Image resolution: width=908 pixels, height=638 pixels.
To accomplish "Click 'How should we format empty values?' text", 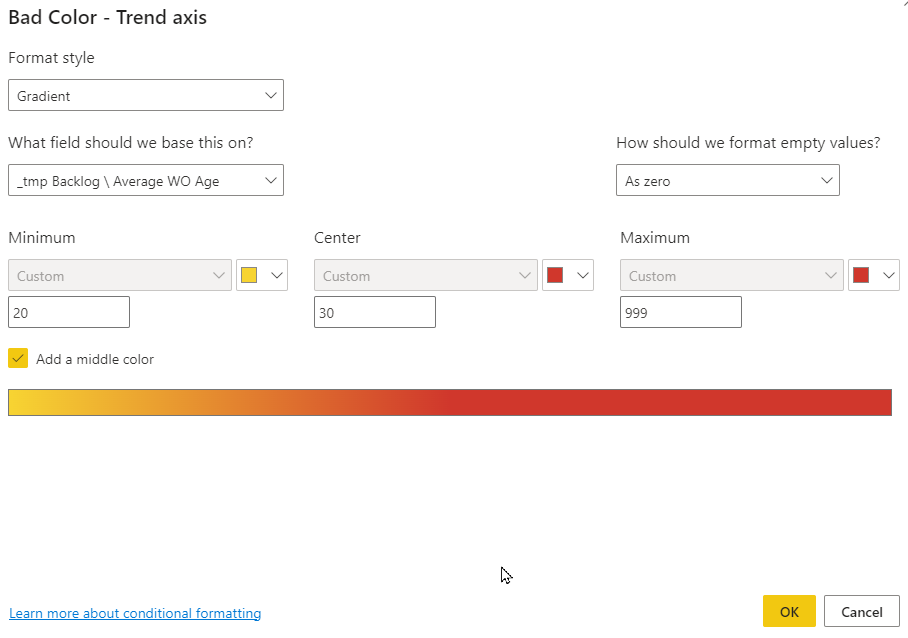I will 748,142.
